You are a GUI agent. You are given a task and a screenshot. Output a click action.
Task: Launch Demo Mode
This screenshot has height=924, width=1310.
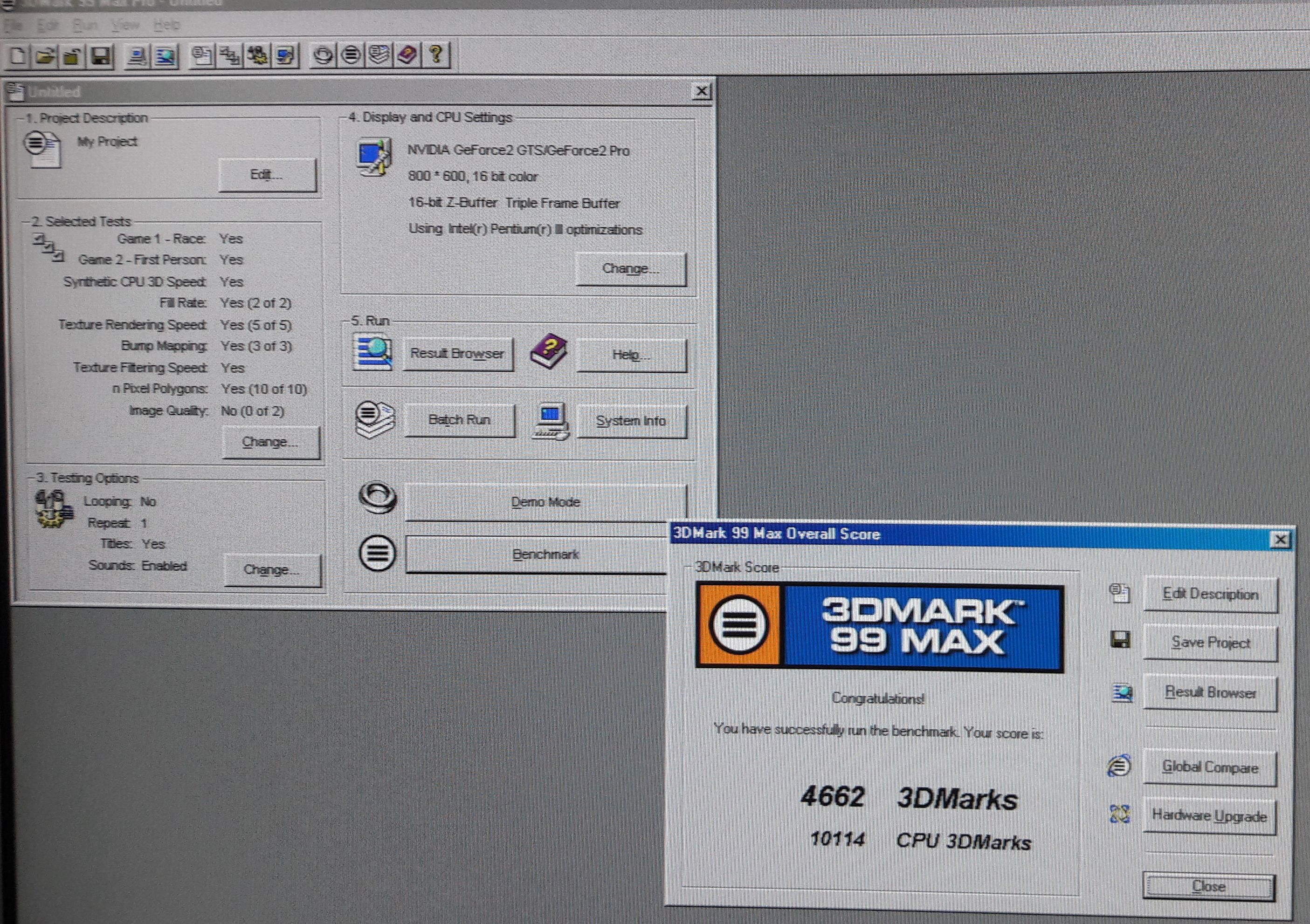pyautogui.click(x=545, y=502)
